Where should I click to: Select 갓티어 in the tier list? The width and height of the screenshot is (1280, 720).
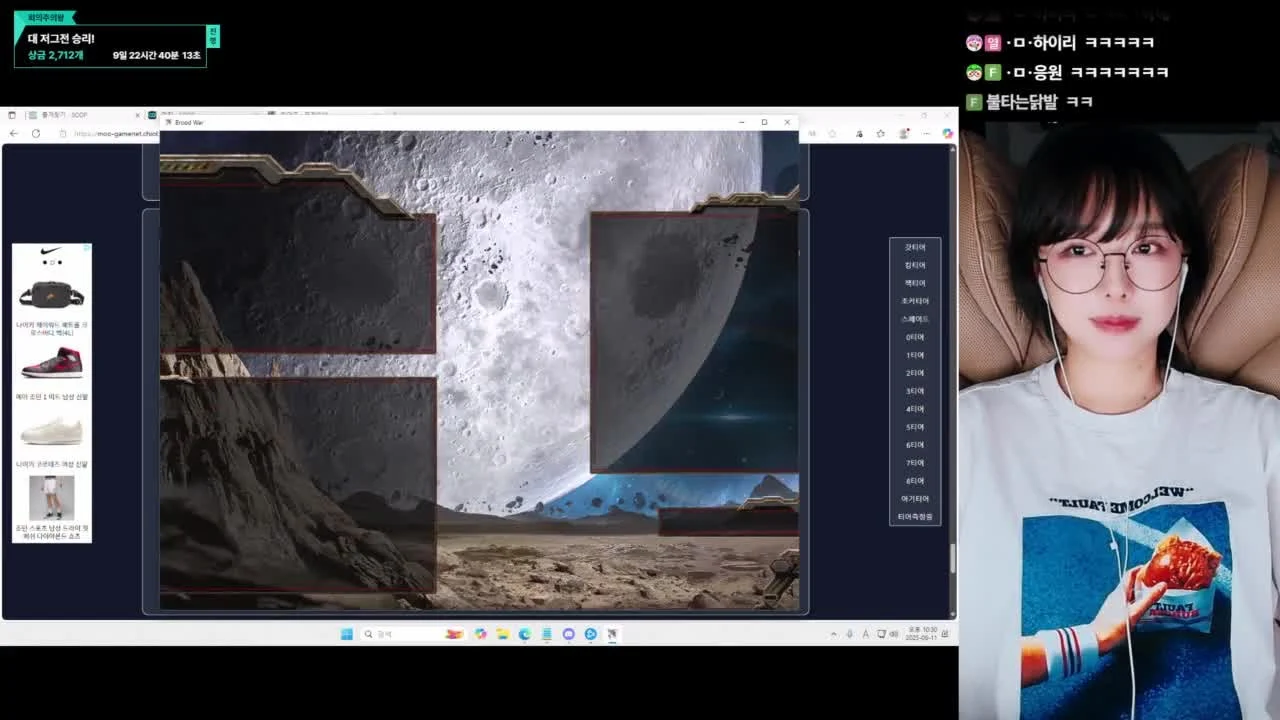(915, 247)
